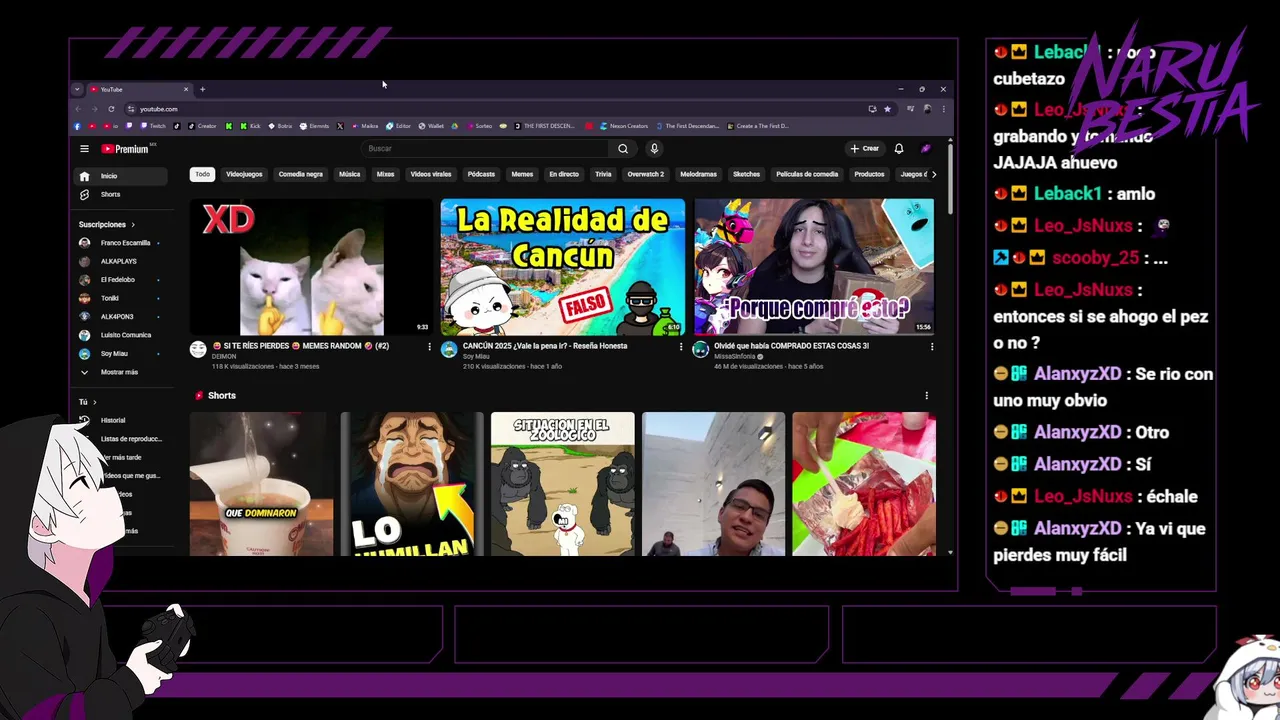Viewport: 1280px width, 720px height.
Task: Select the Memes filter chip
Action: 522,174
